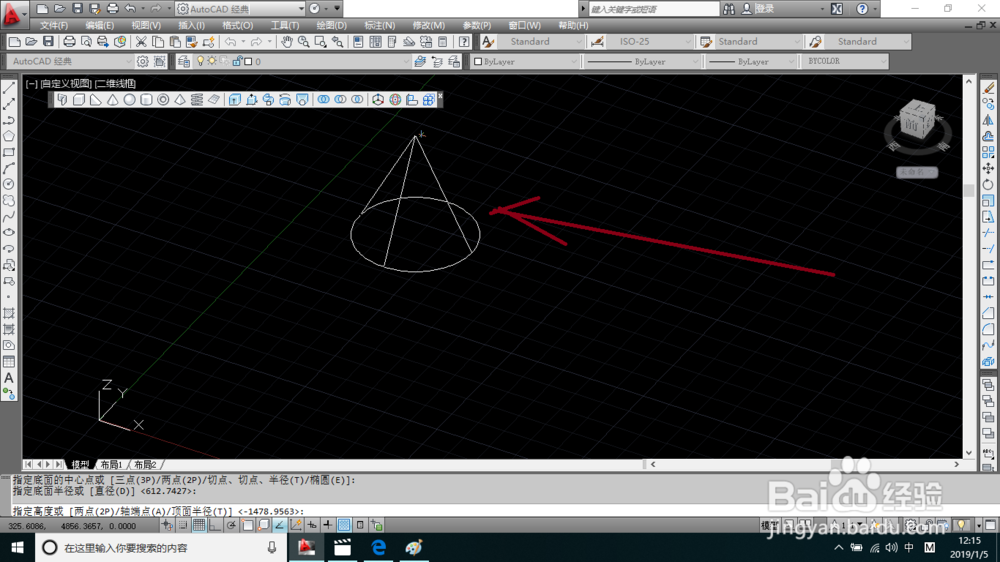Screen dimensions: 1000x562
Task: Toggle Snap Mode in status bar
Action: tap(183, 525)
